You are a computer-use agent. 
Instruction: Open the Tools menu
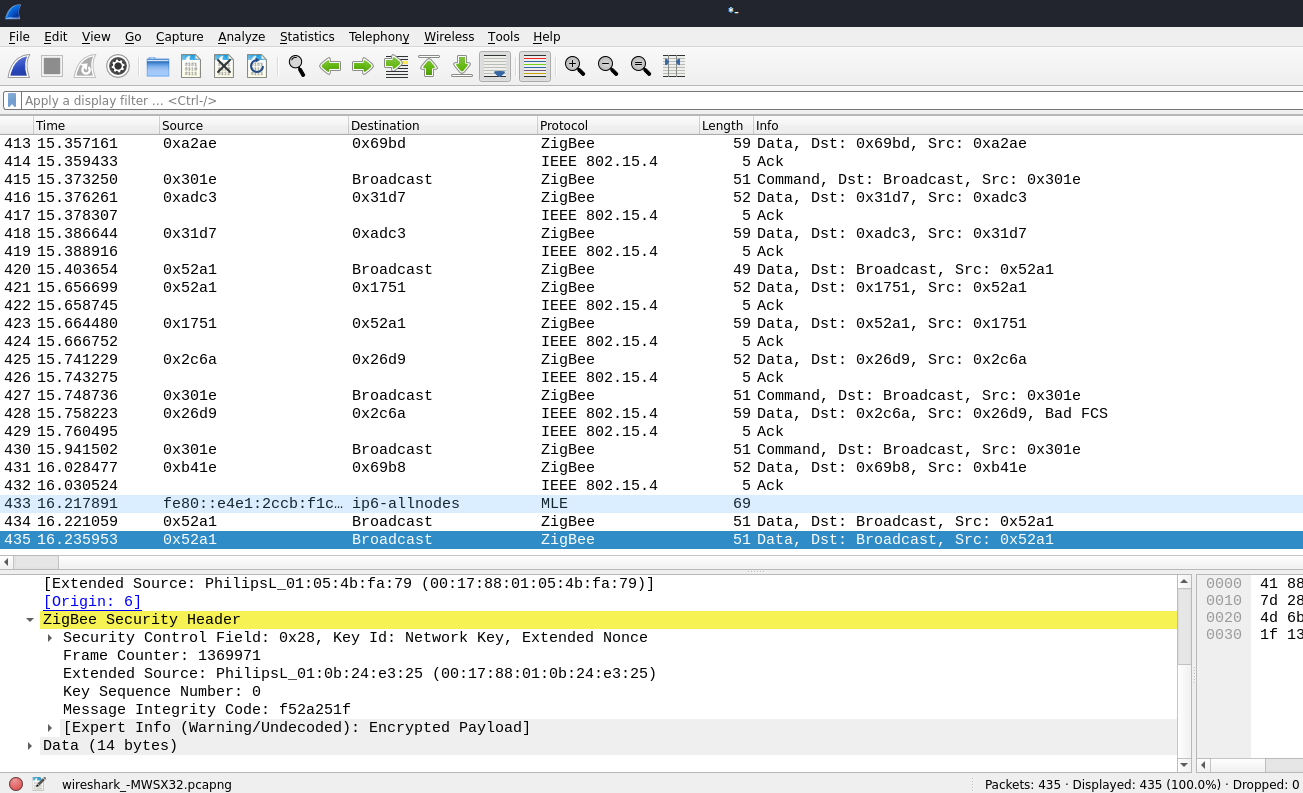pos(504,37)
